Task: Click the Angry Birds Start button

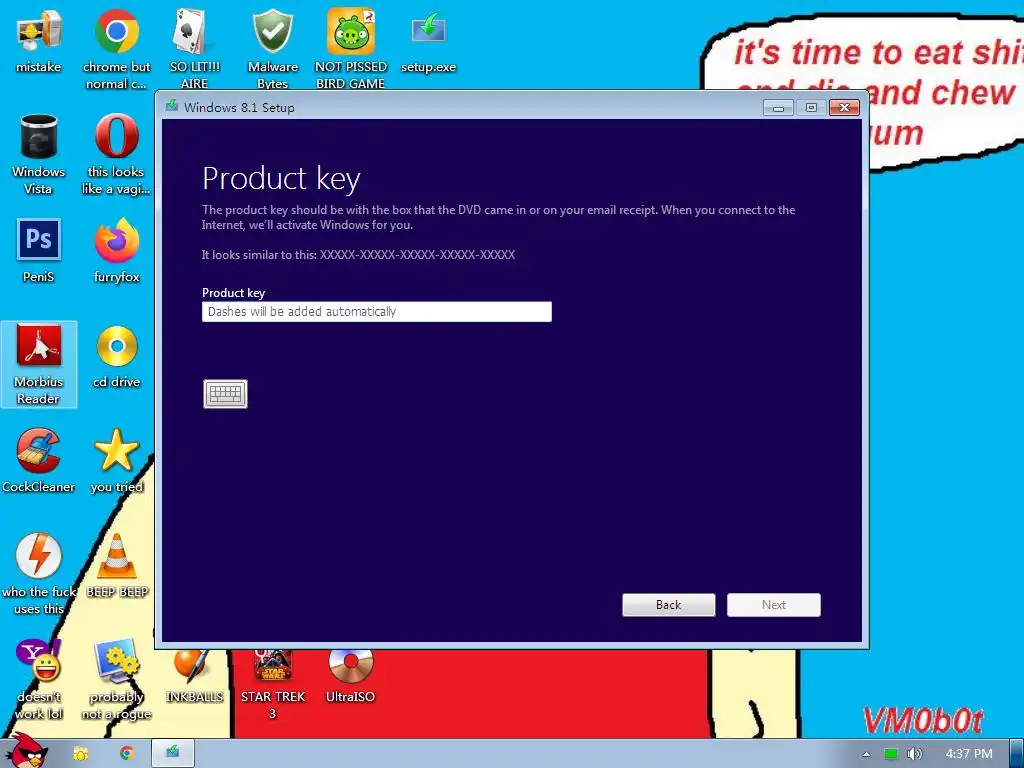Action: click(26, 751)
